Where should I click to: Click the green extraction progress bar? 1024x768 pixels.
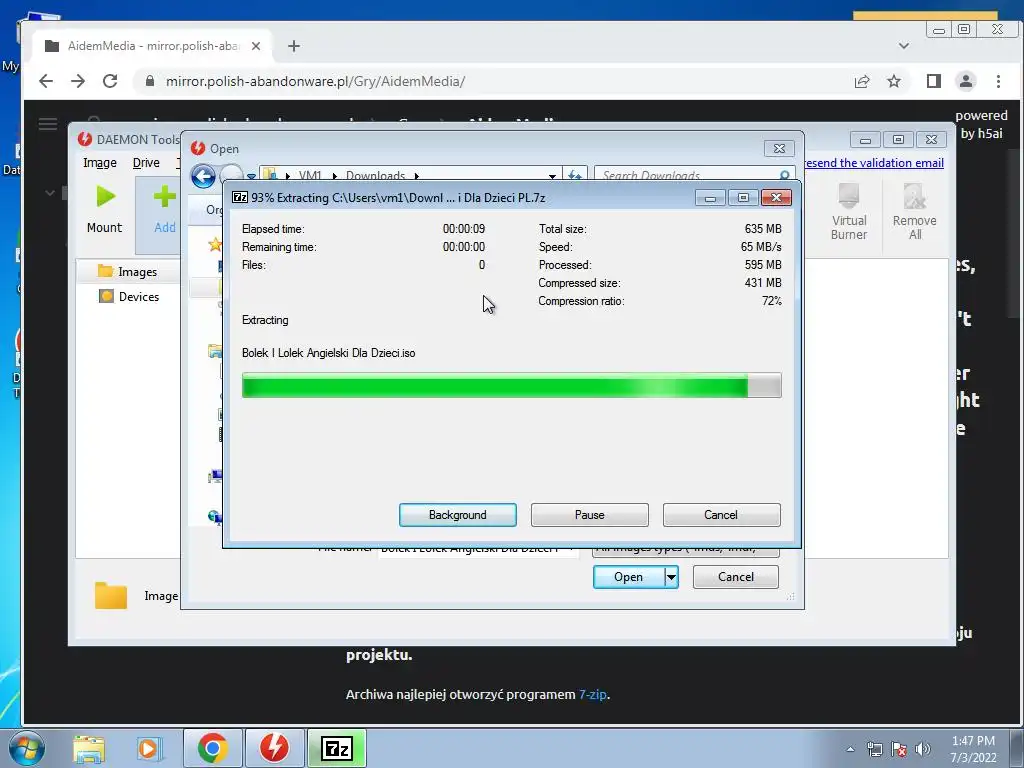click(x=511, y=385)
